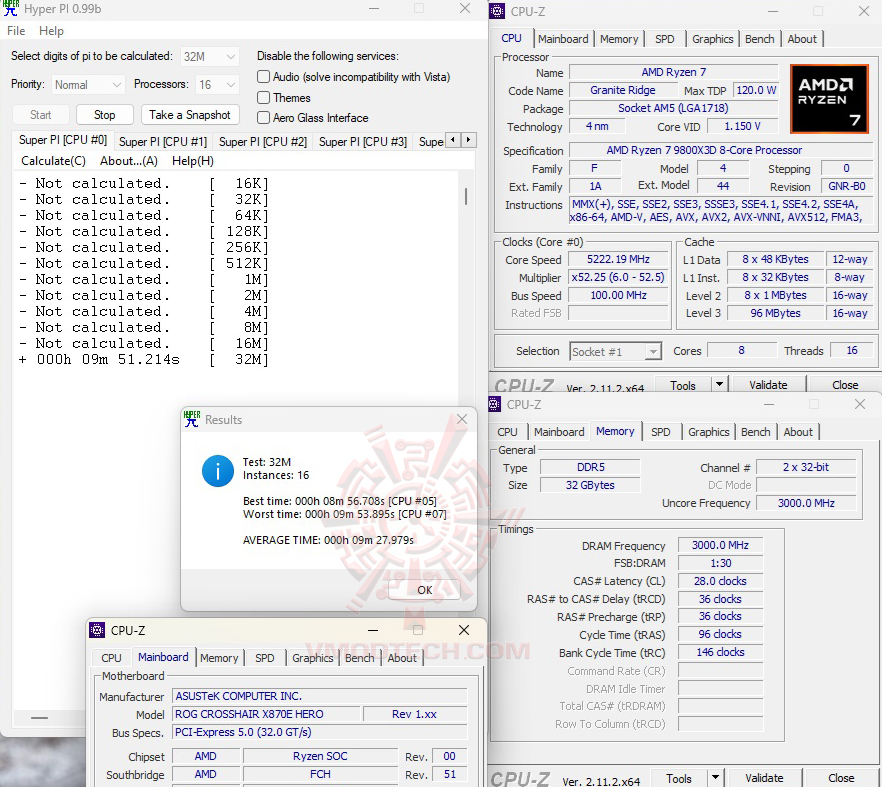Screen dimensions: 882x787
Task: Select SPD tab in Memory CPU-Z window
Action: [660, 432]
